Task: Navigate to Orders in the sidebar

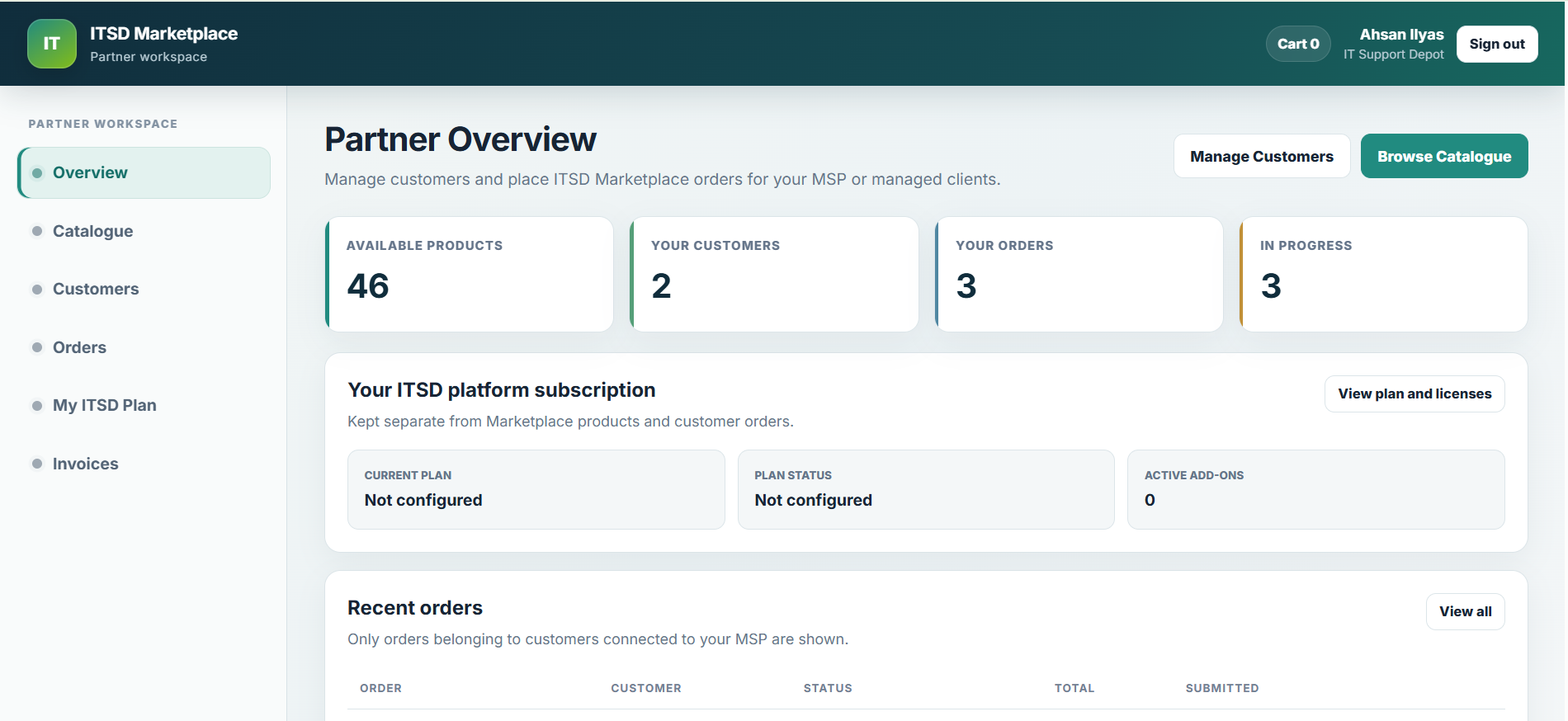Action: tap(144, 347)
